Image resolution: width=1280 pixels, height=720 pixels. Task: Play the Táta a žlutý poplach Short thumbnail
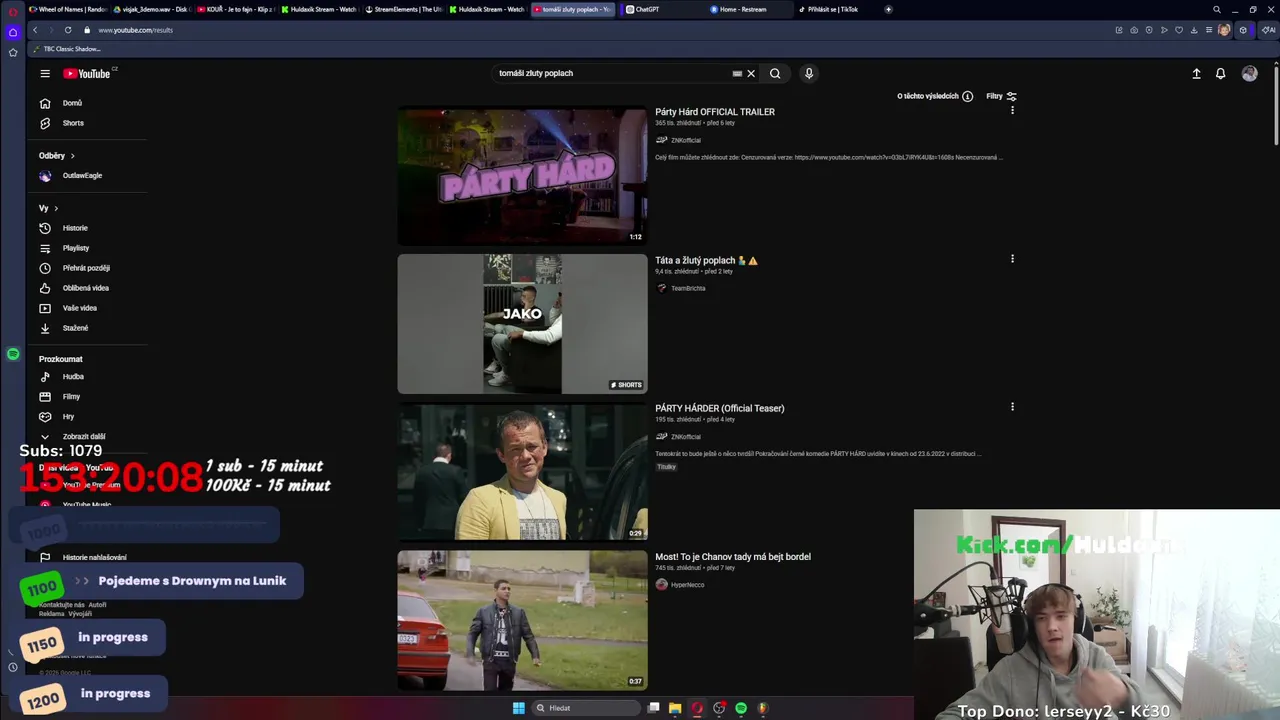click(x=523, y=324)
